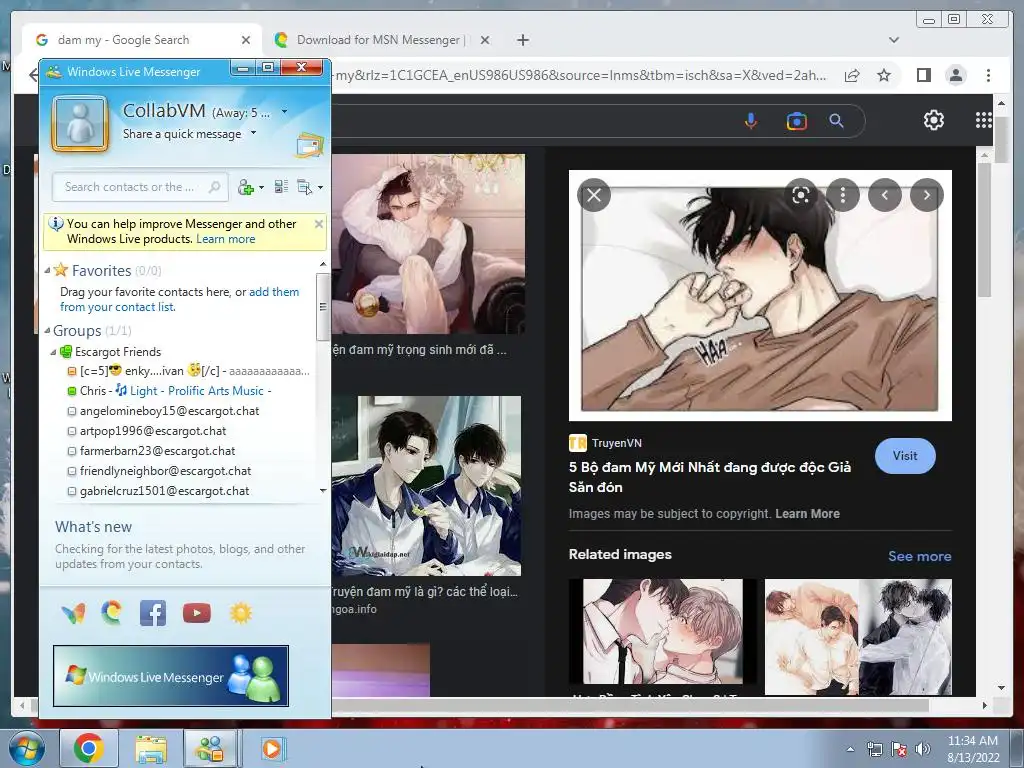Click the CollabVM display picture in Messenger
Viewport: 1024px width, 768px height.
pos(80,123)
